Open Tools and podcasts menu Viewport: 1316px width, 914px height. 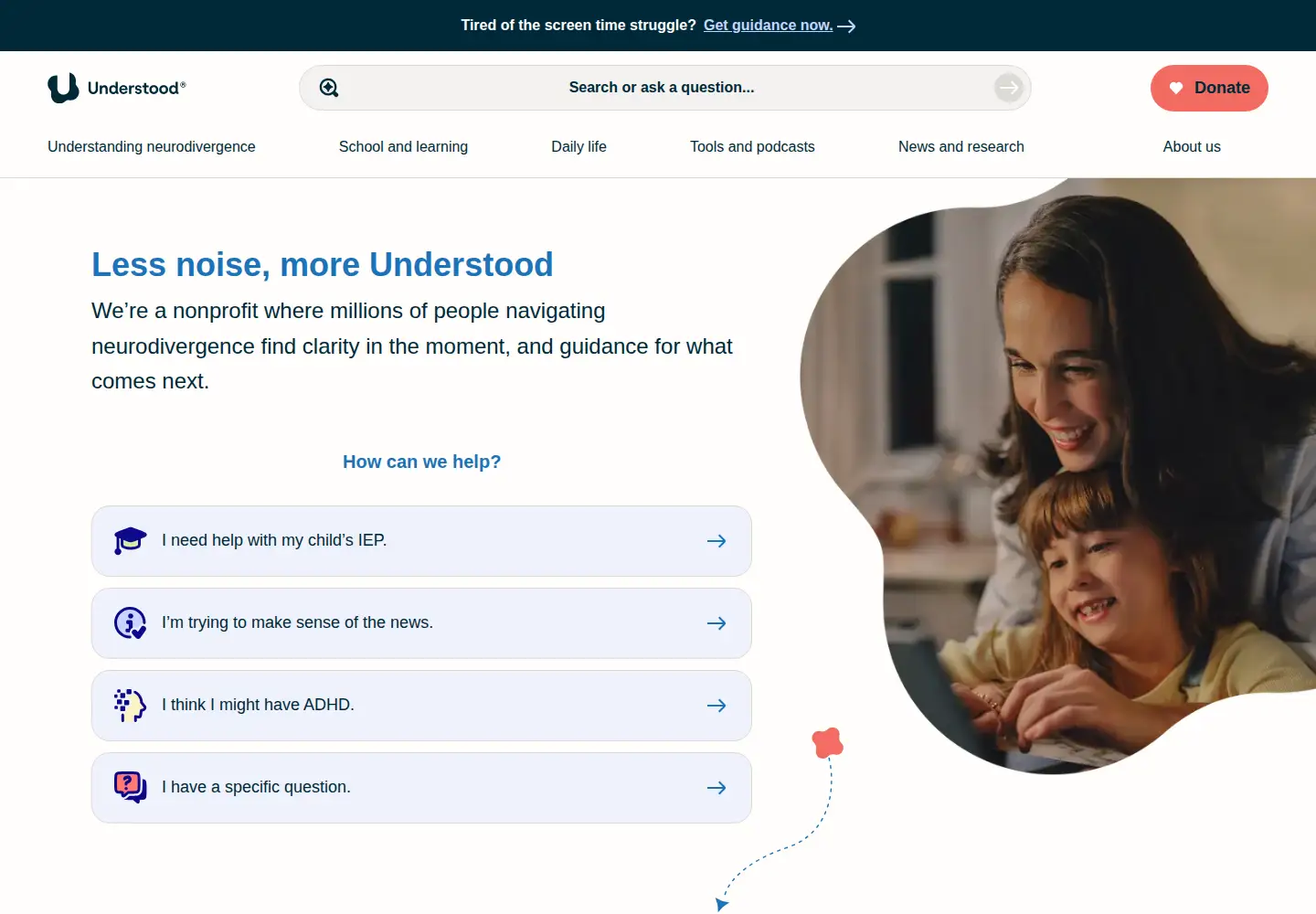pos(752,146)
